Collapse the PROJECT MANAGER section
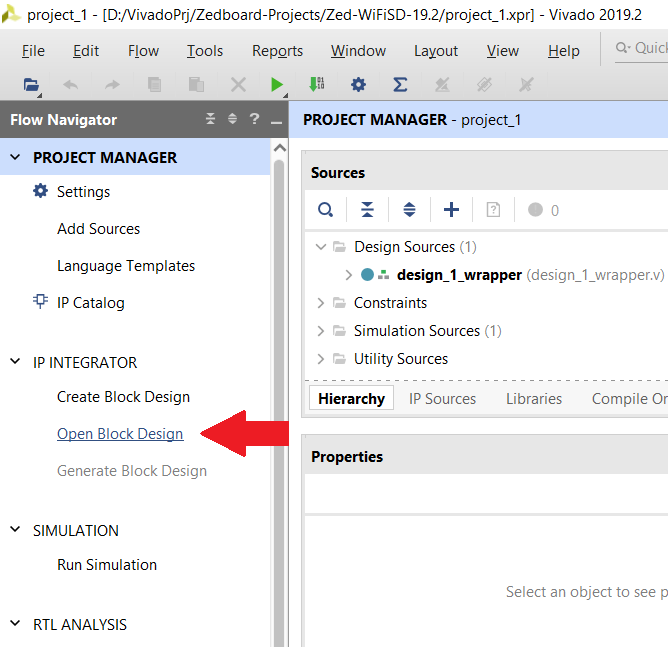This screenshot has width=668, height=647. (x=15, y=157)
